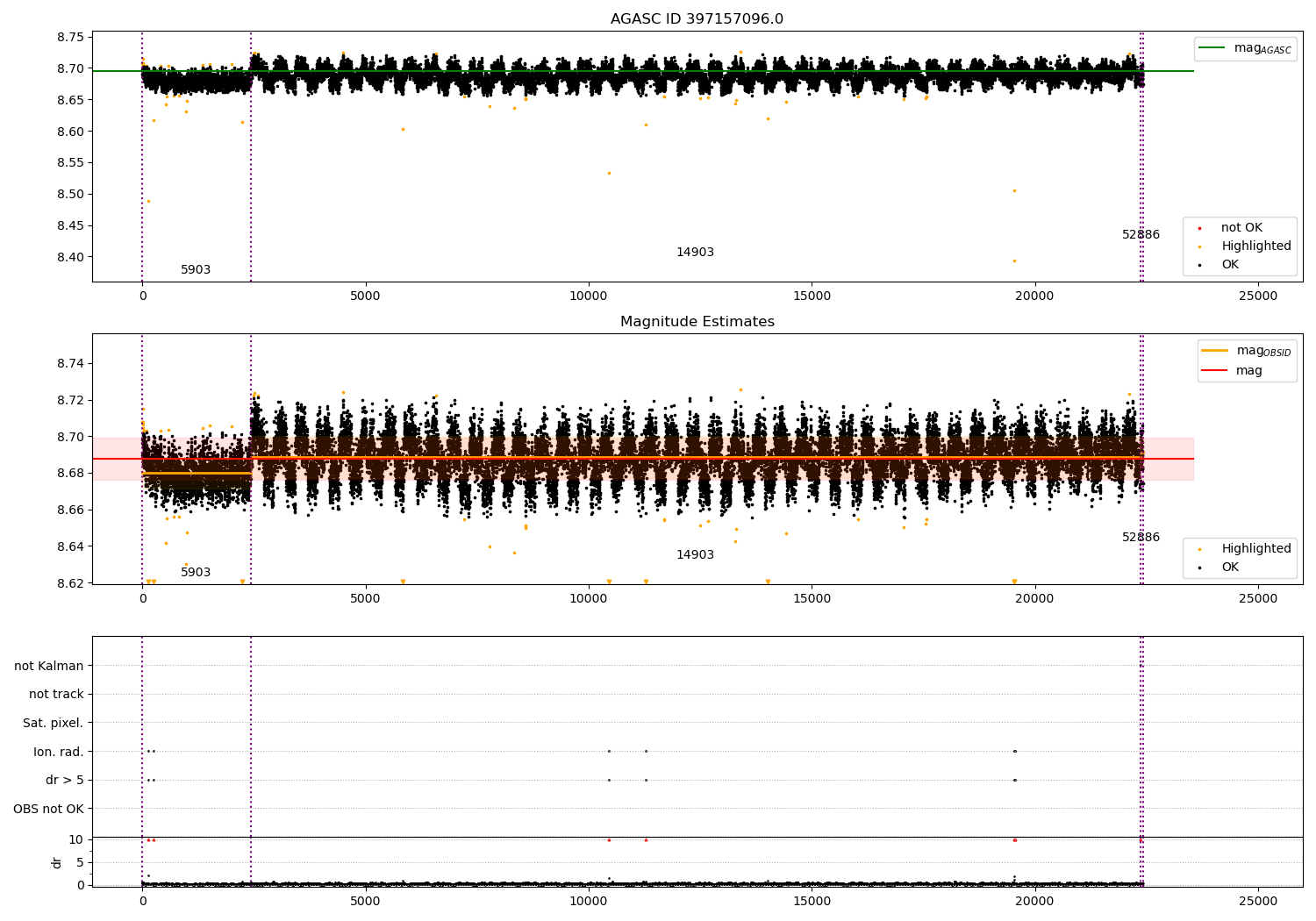Click the '8.62' y-axis tick of middle plot
1316x921 pixels.
[x=69, y=583]
